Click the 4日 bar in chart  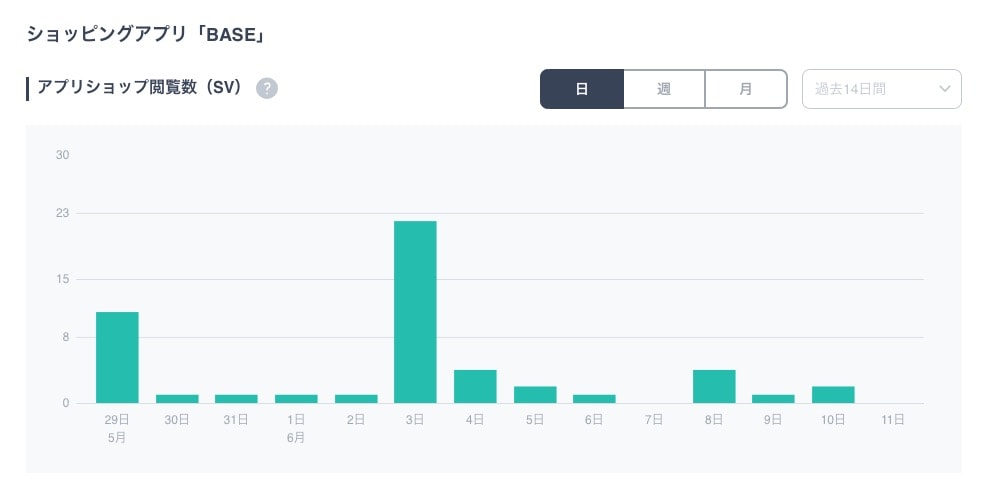[x=475, y=386]
